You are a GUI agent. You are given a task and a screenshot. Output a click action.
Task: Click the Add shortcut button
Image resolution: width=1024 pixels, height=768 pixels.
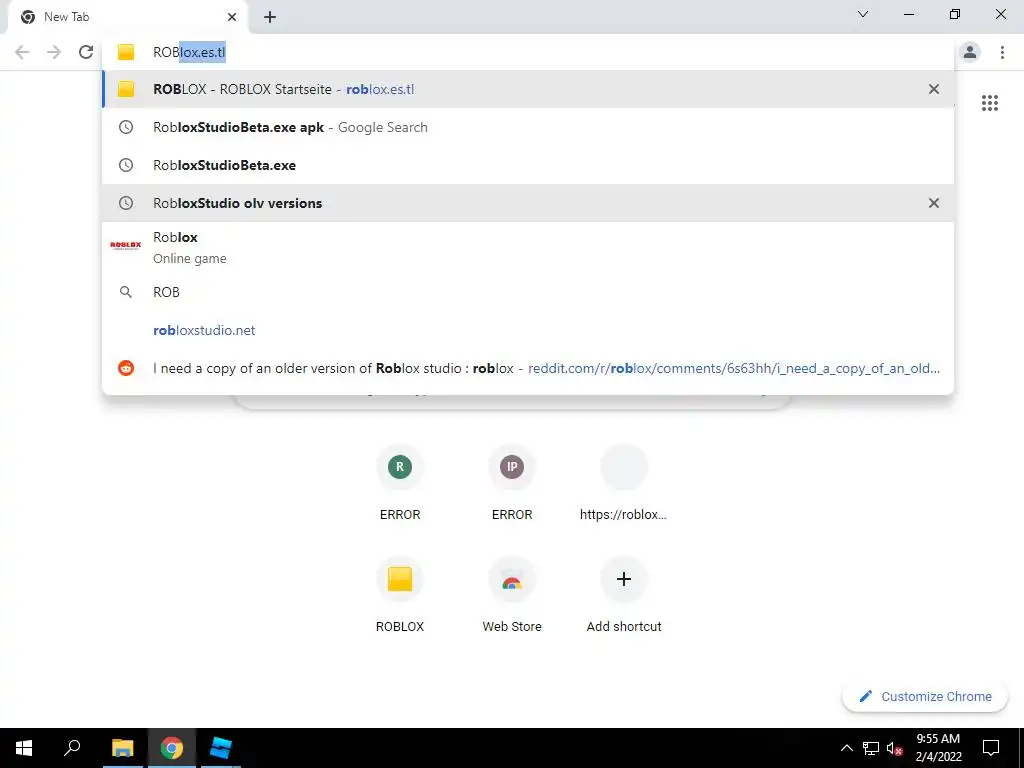tap(624, 594)
